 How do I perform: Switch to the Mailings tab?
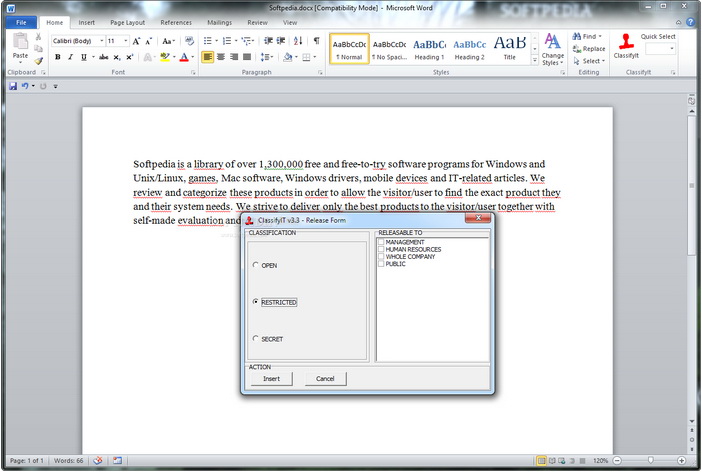[x=219, y=22]
